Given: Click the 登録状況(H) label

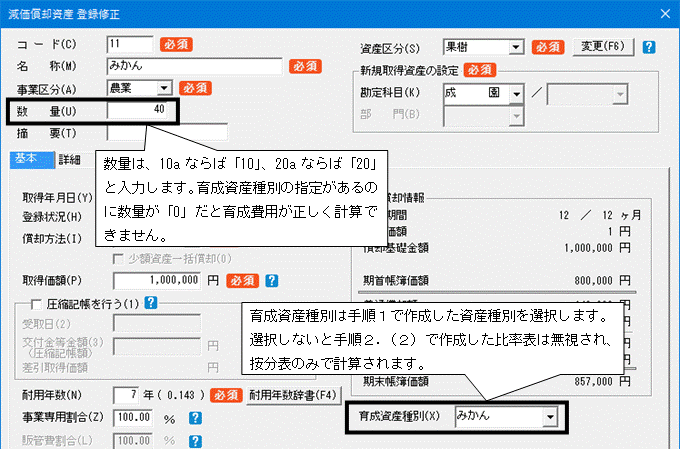Looking at the screenshot, I should pos(52,217).
